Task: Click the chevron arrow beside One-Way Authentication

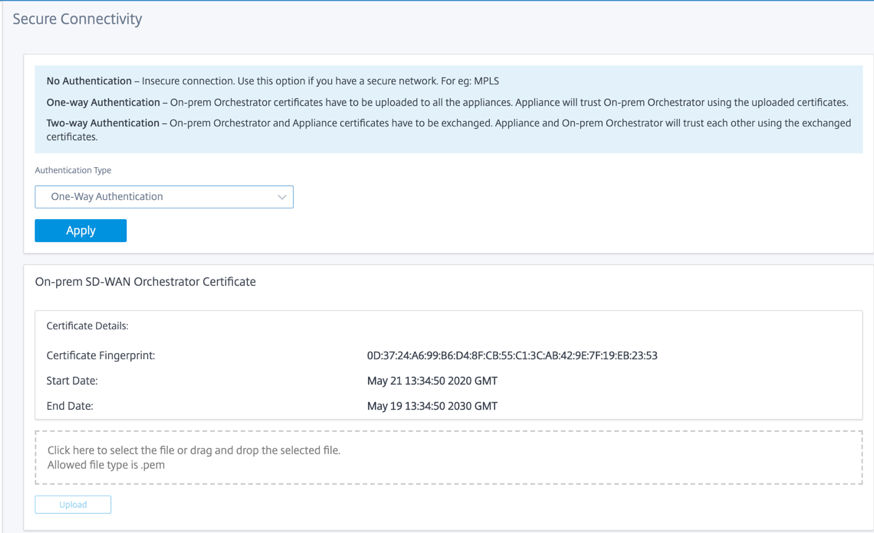Action: pos(282,197)
